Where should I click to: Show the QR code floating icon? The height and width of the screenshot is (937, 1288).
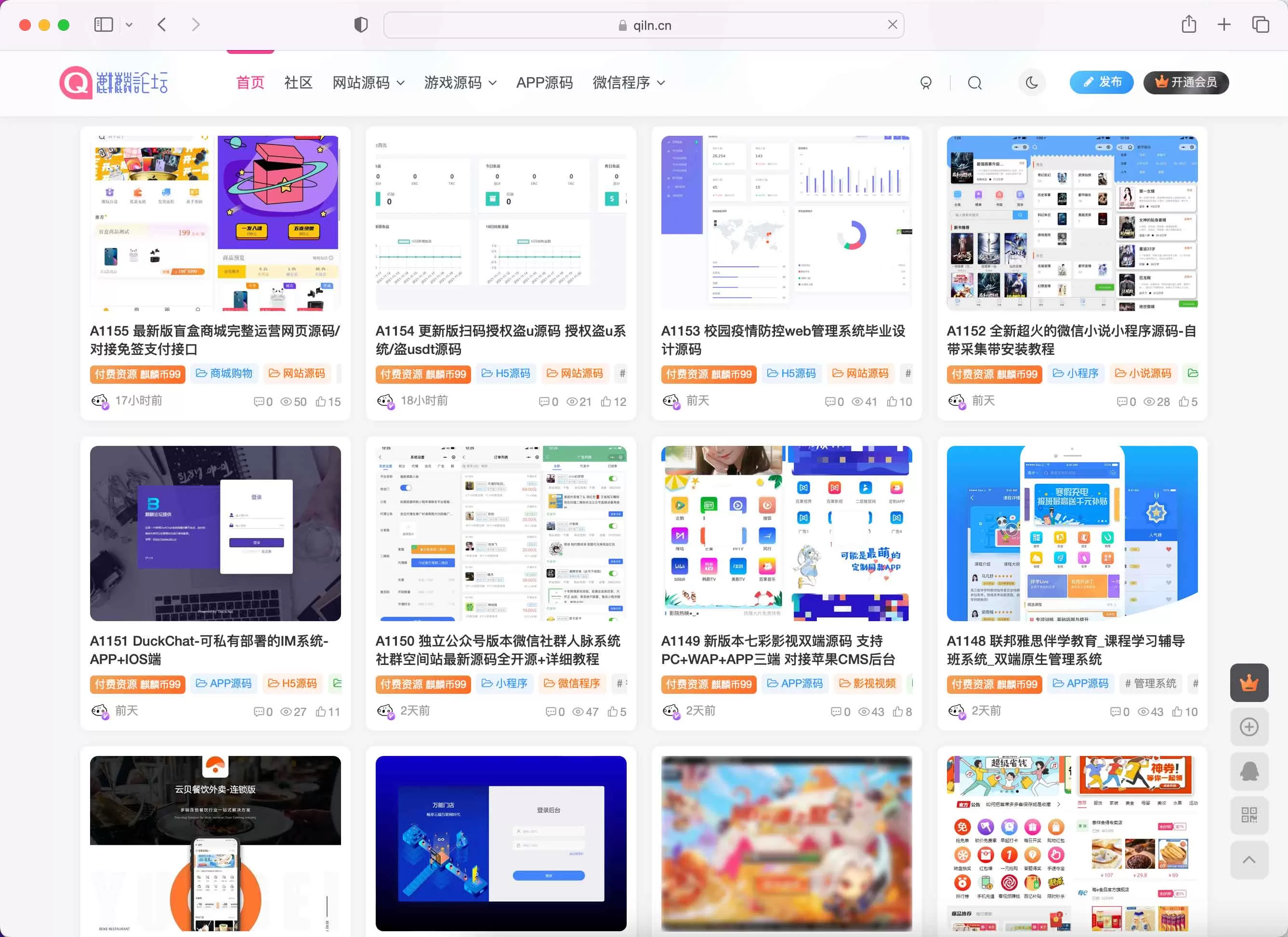[1249, 816]
